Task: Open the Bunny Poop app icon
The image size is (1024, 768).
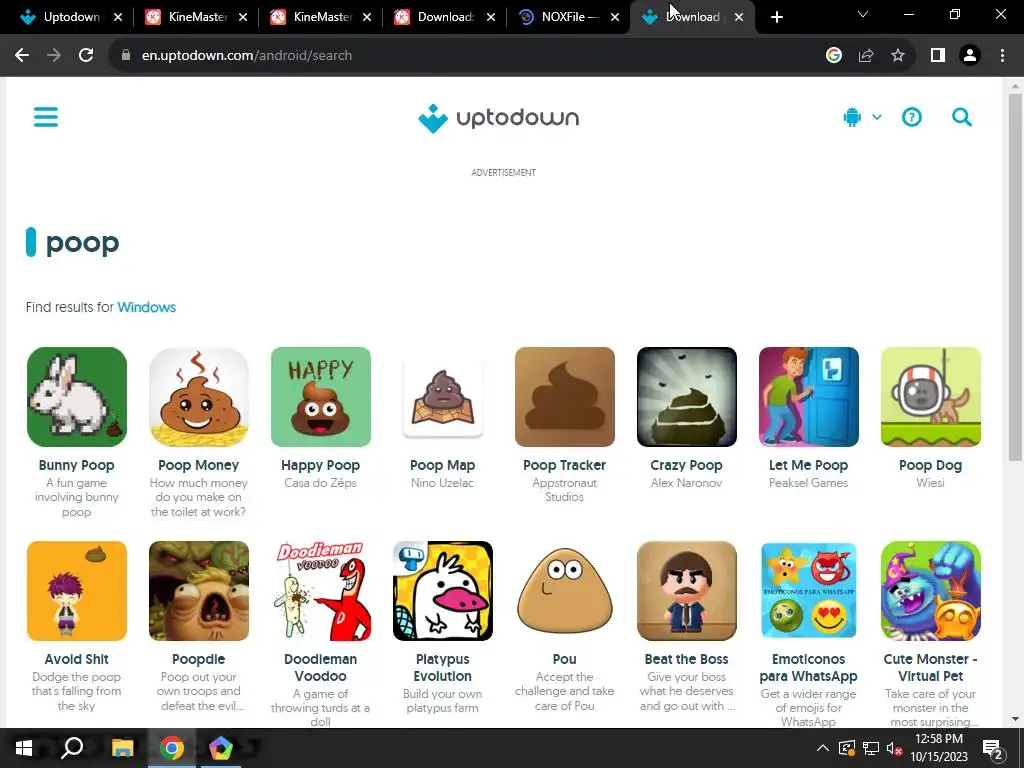Action: pos(76,397)
